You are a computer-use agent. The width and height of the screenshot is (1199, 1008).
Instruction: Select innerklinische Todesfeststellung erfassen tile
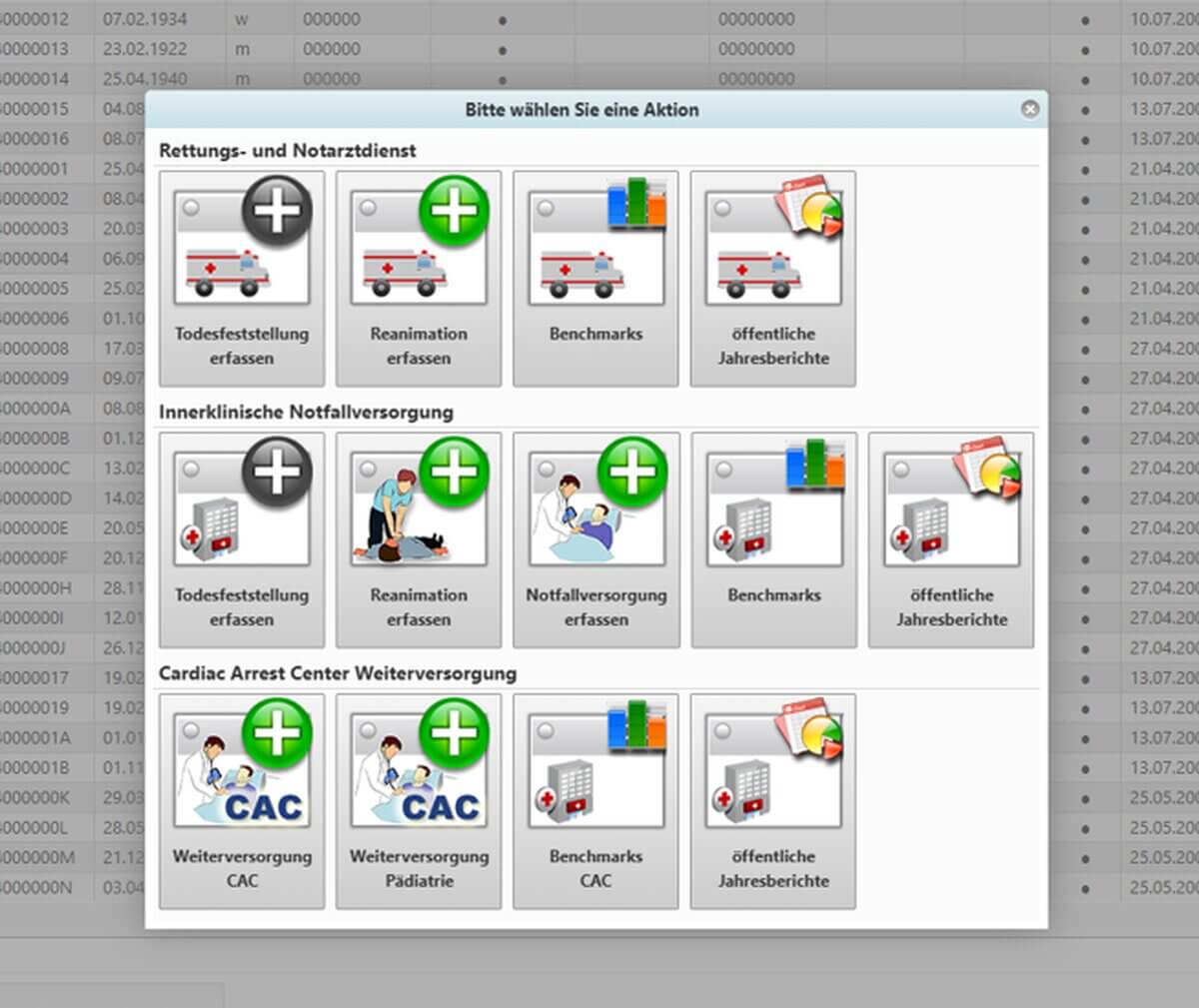(x=242, y=539)
